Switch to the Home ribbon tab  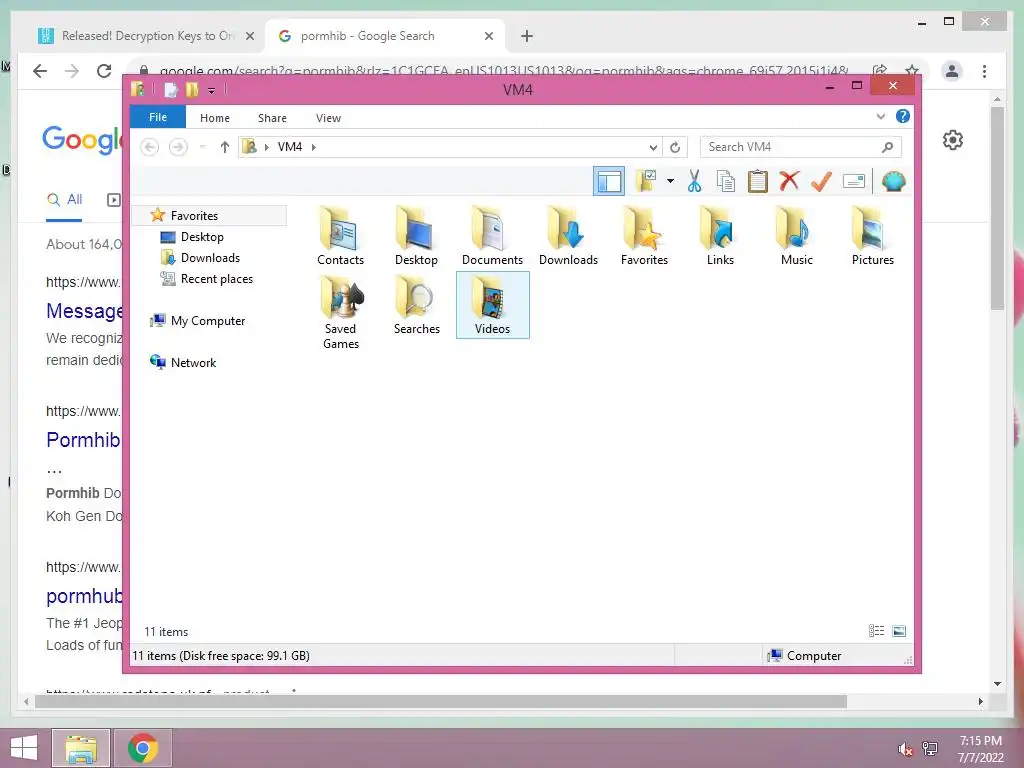pyautogui.click(x=215, y=118)
